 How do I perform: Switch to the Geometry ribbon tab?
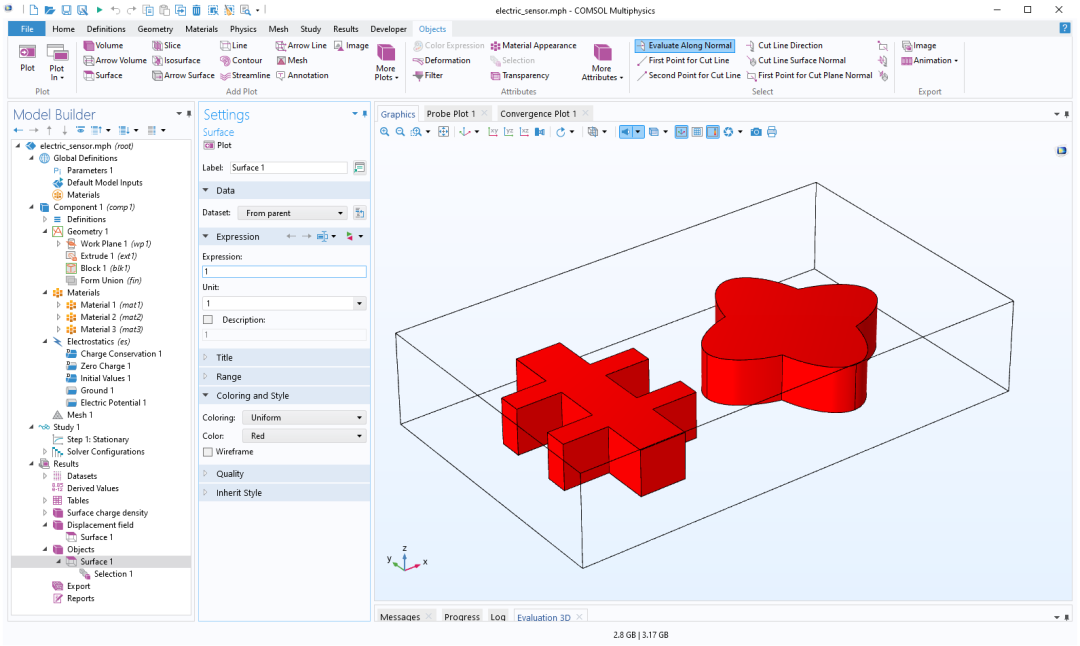coord(155,29)
